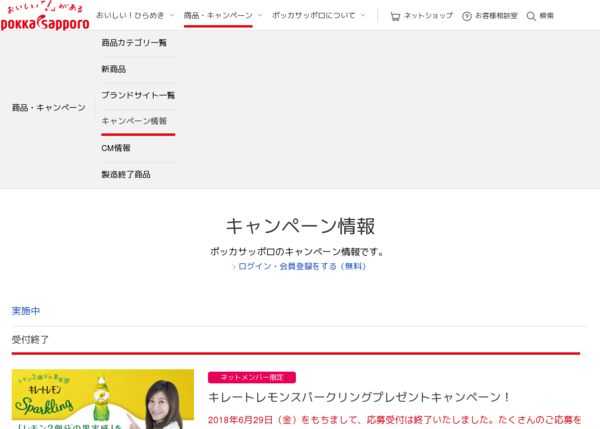Open the おいしい!ひらめき menu
Image resolution: width=600 pixels, height=429 pixels.
130,15
